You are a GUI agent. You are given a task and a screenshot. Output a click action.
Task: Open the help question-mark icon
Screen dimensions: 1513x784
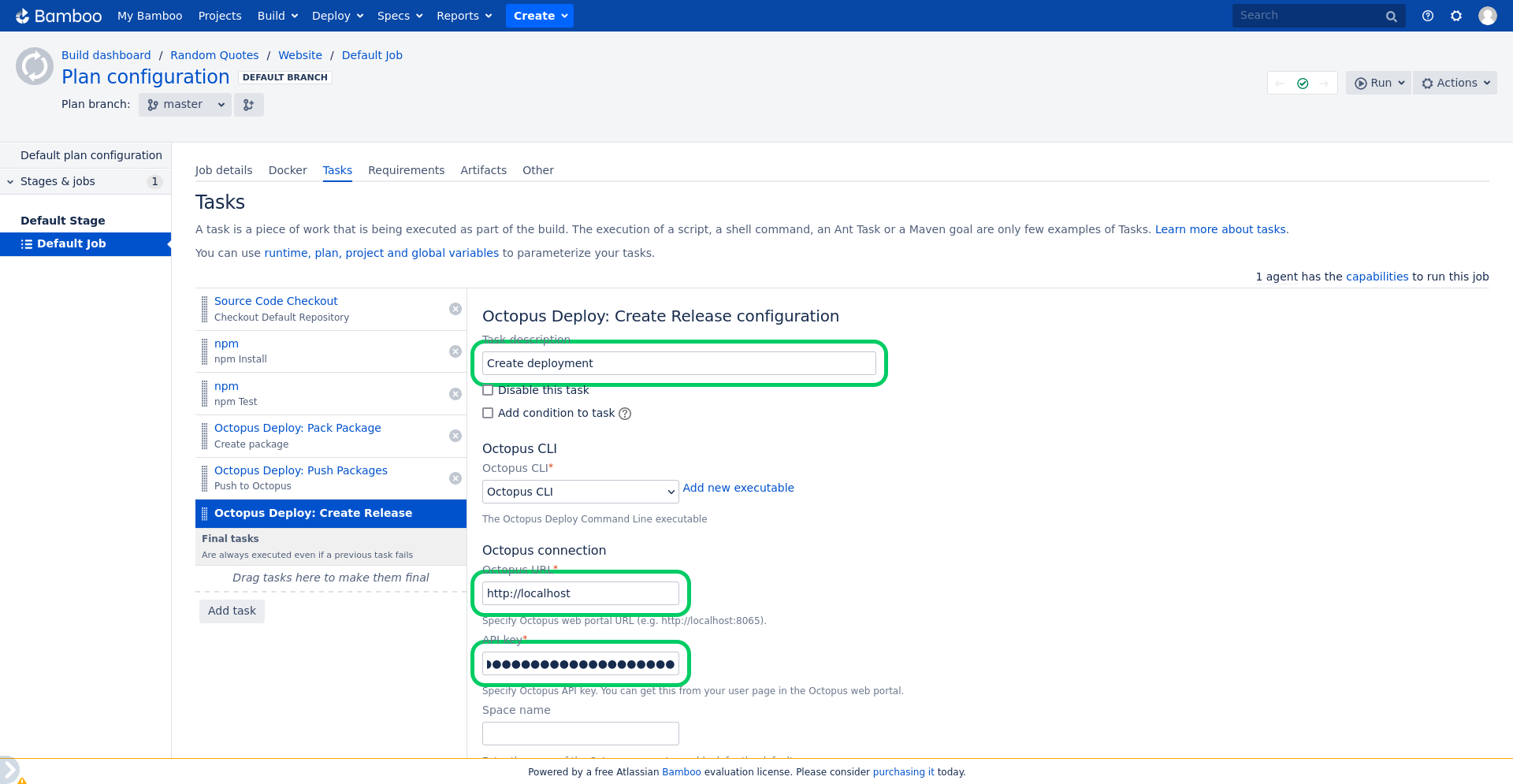point(1428,16)
